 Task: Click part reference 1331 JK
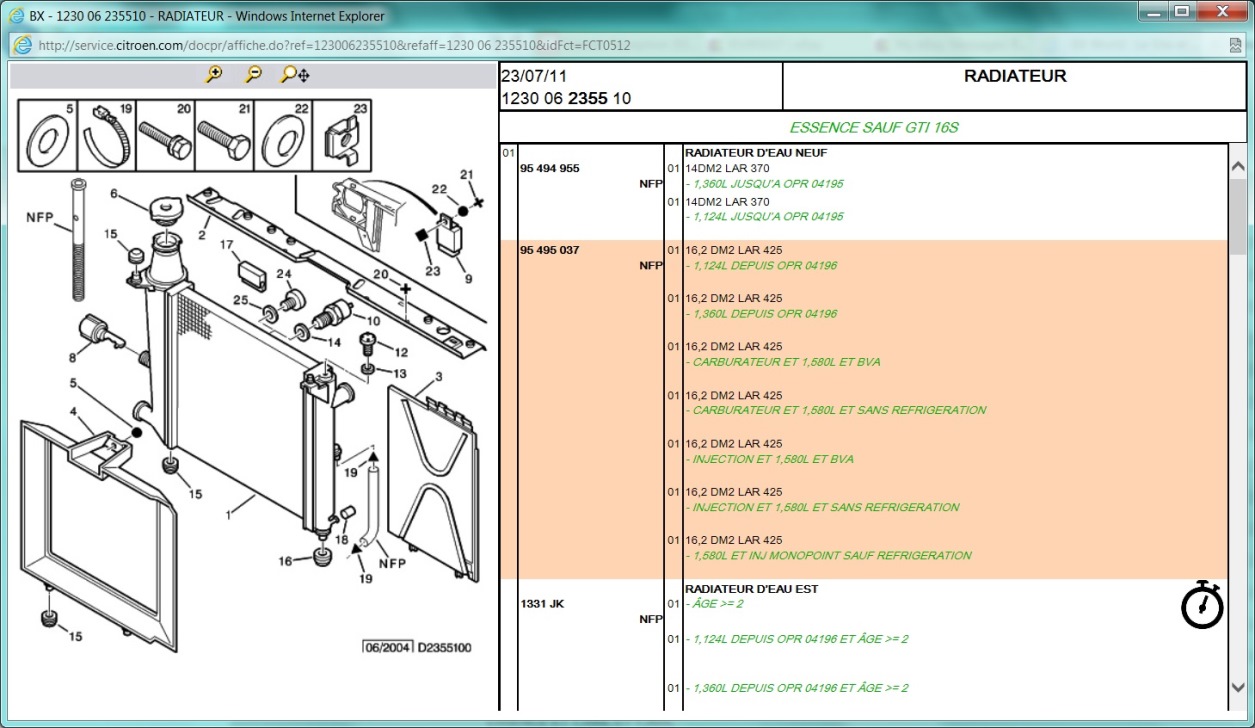pyautogui.click(x=542, y=604)
